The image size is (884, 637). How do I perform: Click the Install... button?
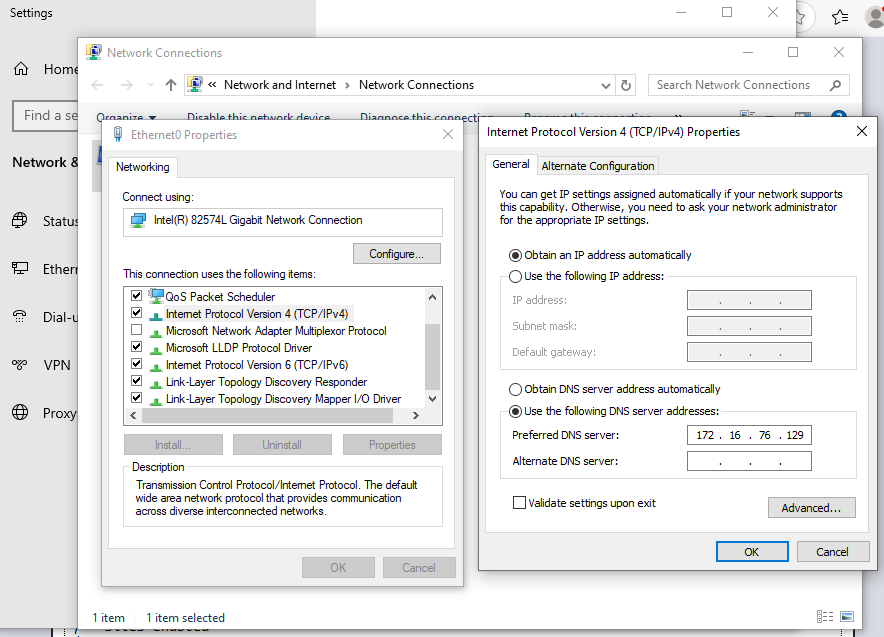[173, 444]
